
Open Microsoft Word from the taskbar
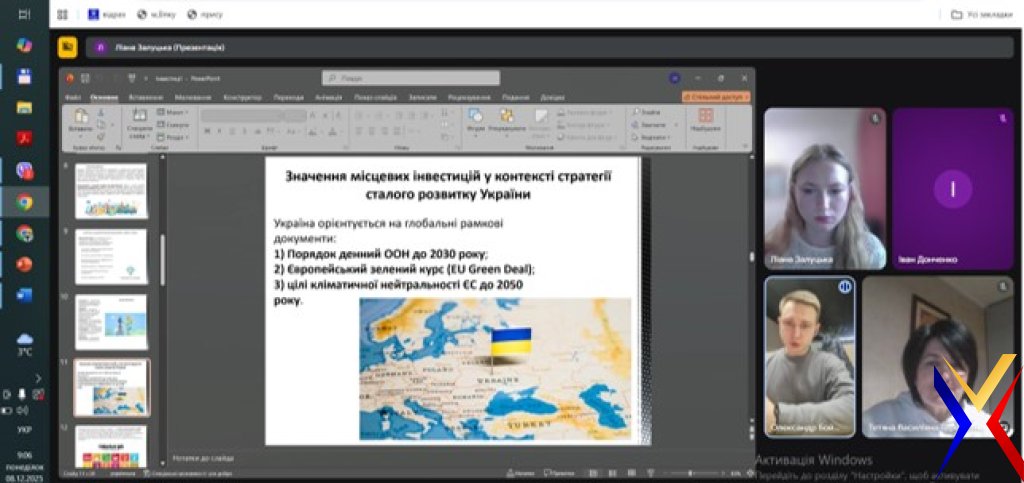point(24,295)
